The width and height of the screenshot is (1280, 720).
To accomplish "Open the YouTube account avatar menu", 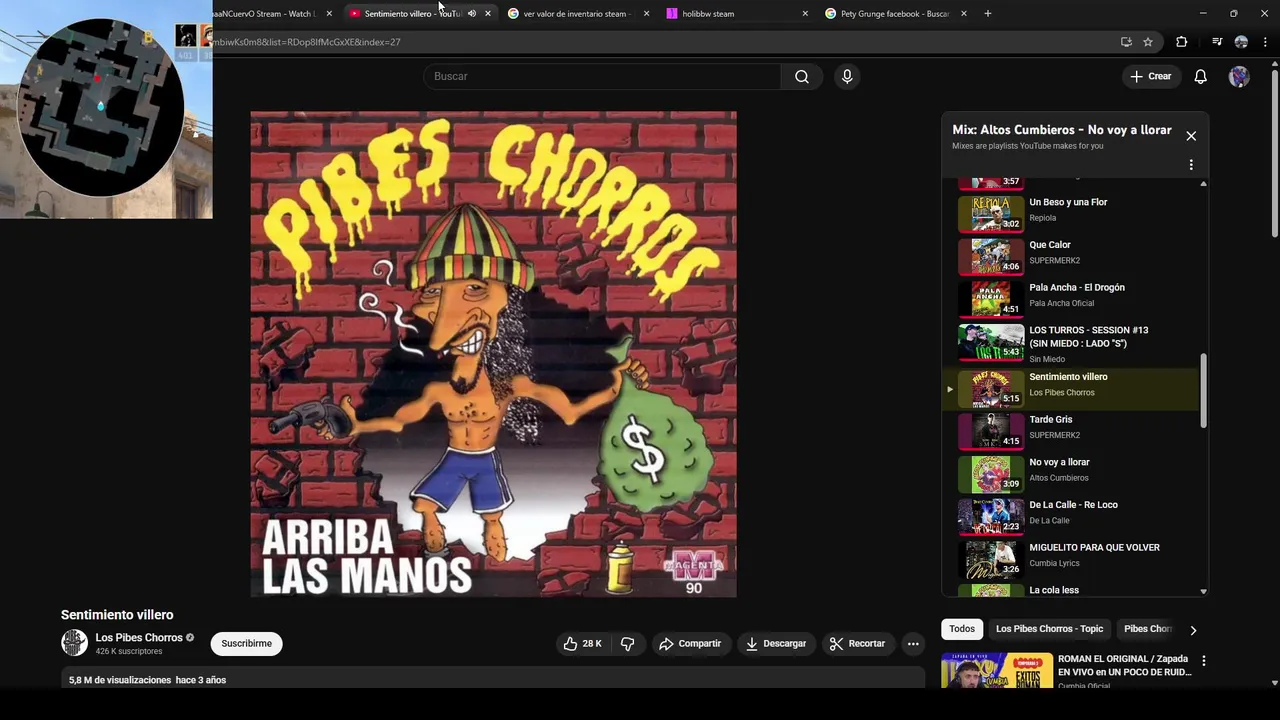I will pyautogui.click(x=1239, y=77).
